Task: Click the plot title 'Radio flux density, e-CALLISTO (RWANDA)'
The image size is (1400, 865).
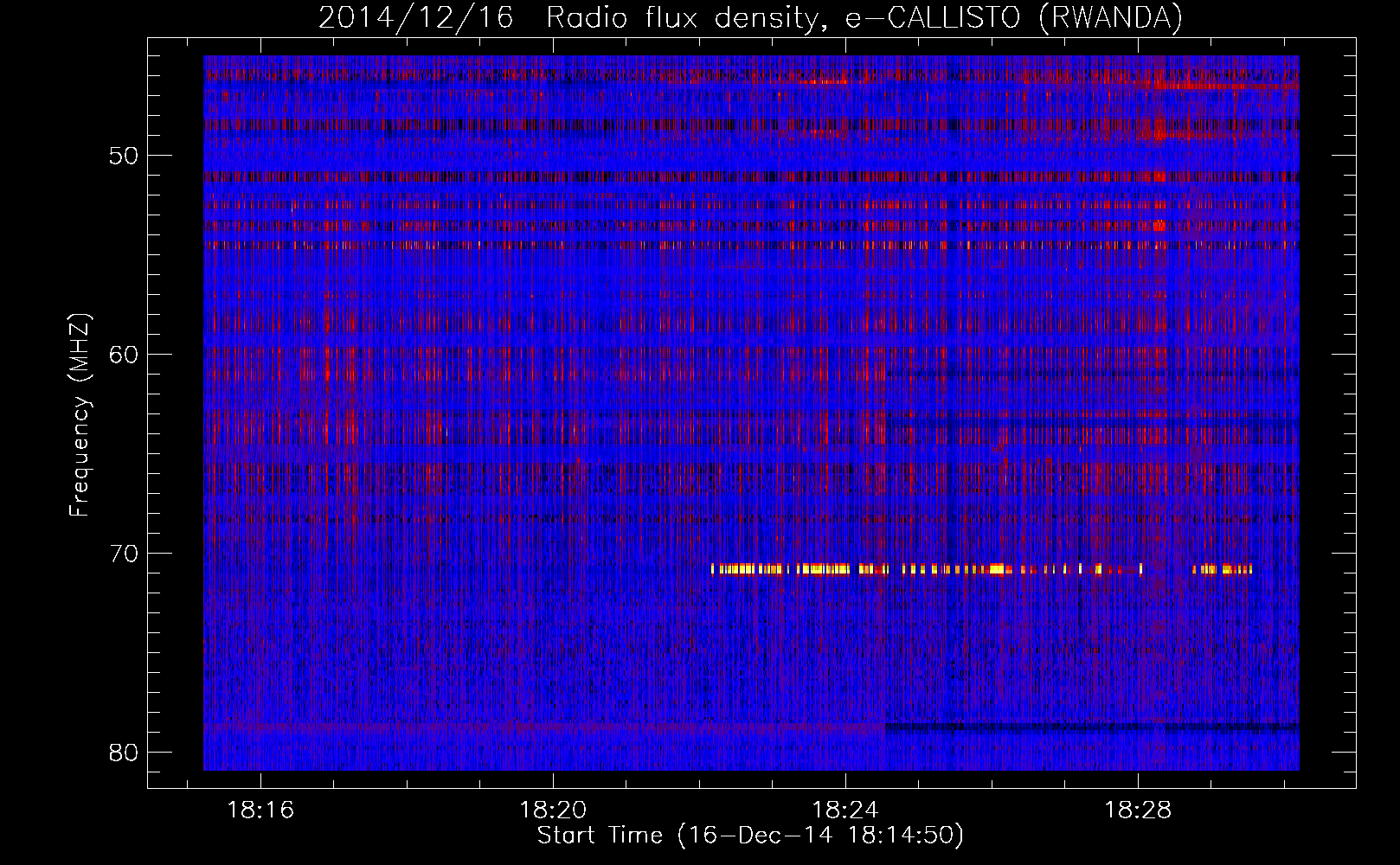Action: 864,17
